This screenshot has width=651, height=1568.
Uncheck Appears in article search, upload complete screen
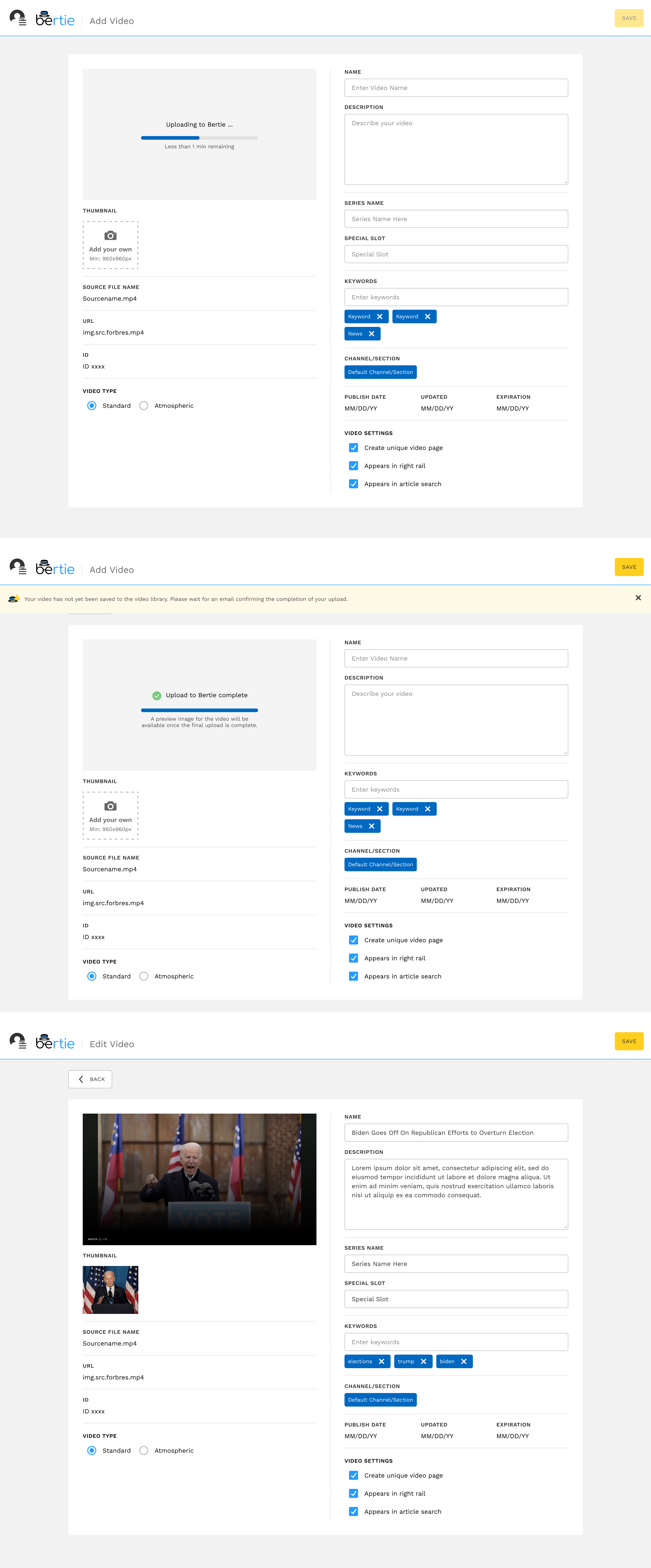point(354,976)
